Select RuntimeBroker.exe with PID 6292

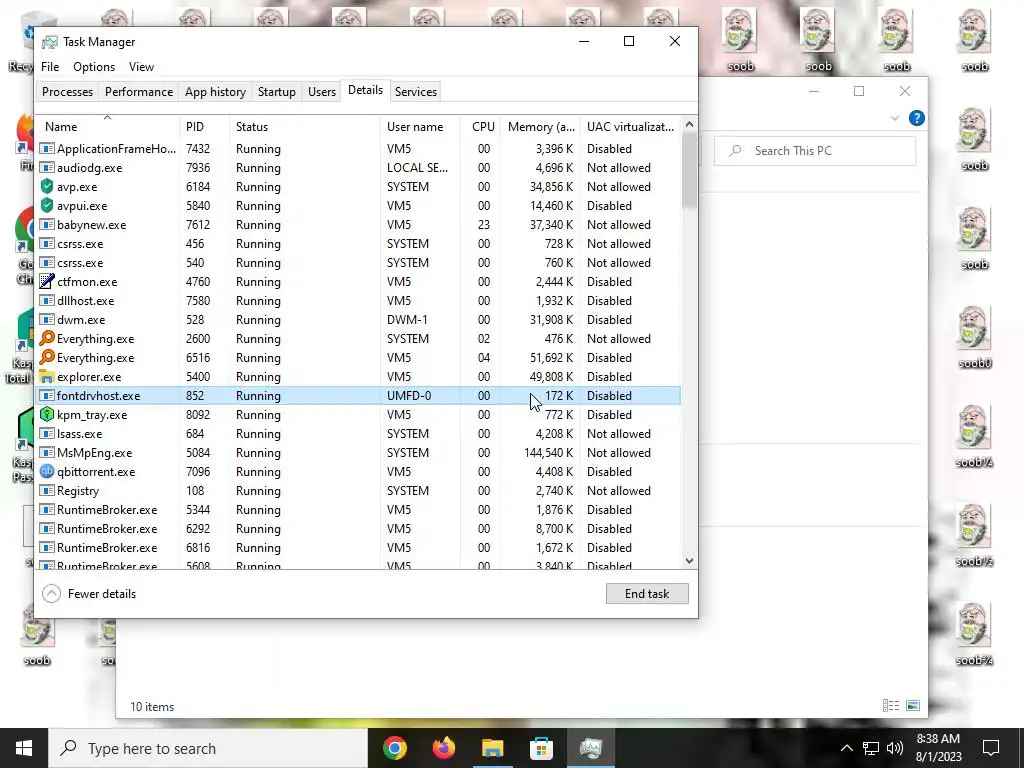tap(359, 529)
